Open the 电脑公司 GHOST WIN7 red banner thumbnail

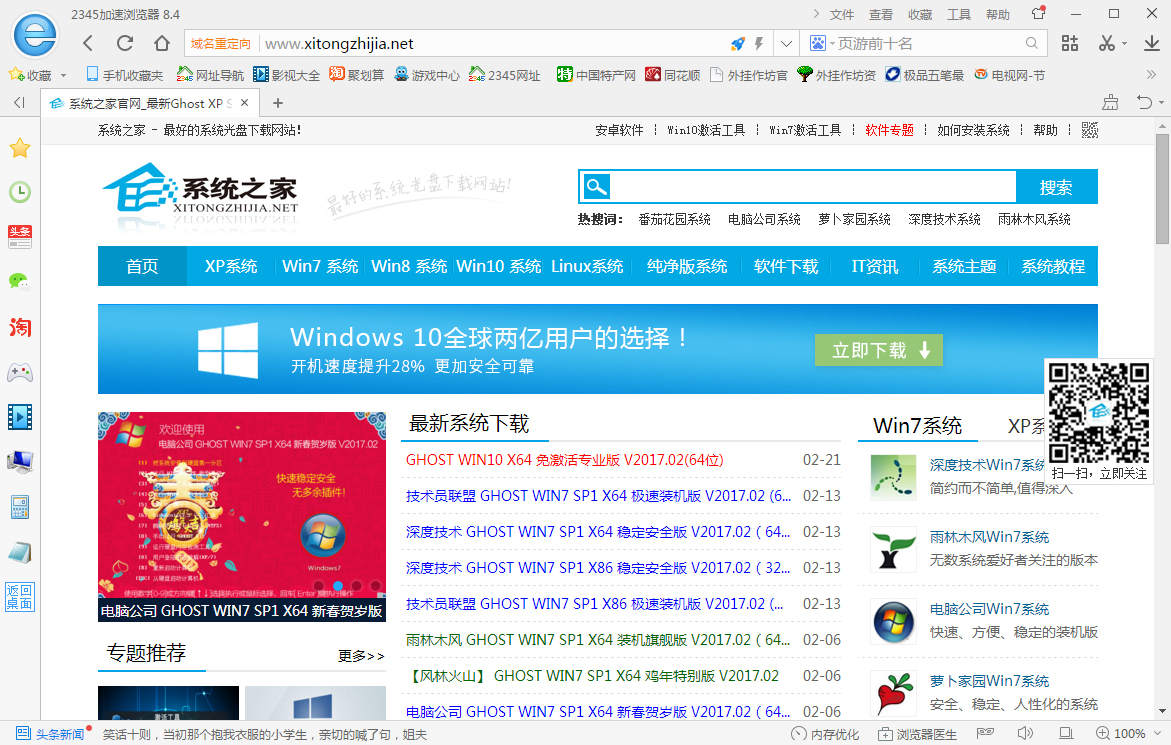click(x=242, y=517)
